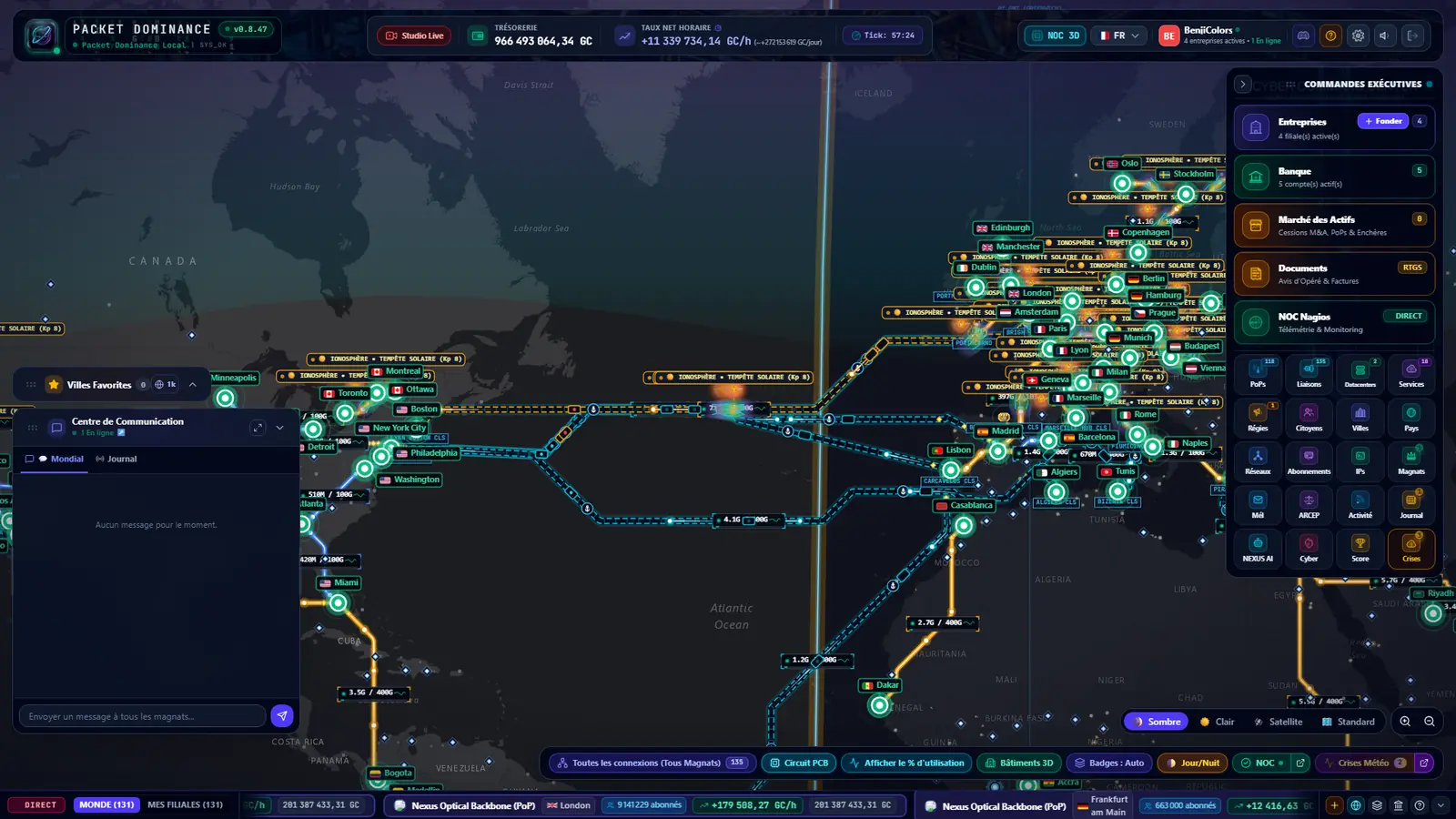The width and height of the screenshot is (1456, 819).
Task: Open the Toutes les connexions filter
Action: click(x=652, y=763)
